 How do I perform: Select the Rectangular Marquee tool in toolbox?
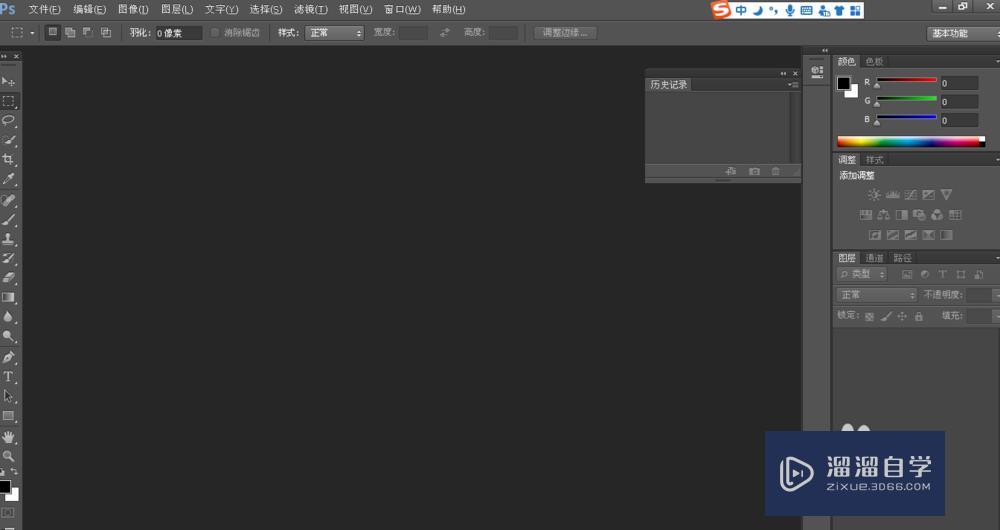point(8,101)
